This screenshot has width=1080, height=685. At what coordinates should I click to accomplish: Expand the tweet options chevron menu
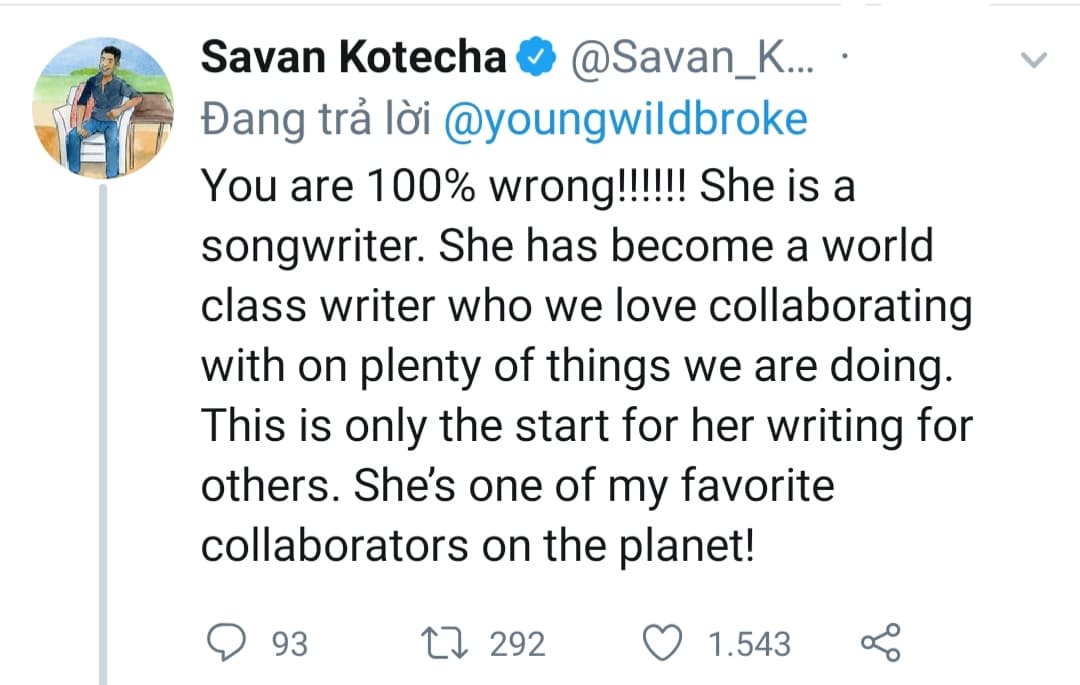tap(1035, 61)
